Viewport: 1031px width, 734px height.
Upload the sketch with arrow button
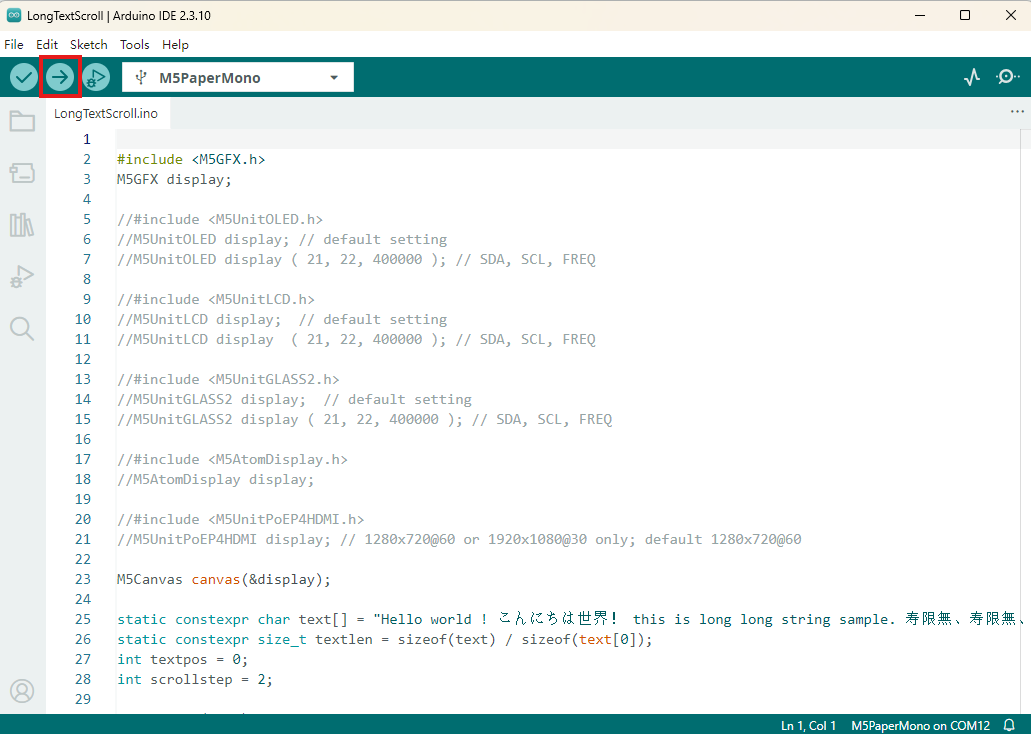(60, 78)
